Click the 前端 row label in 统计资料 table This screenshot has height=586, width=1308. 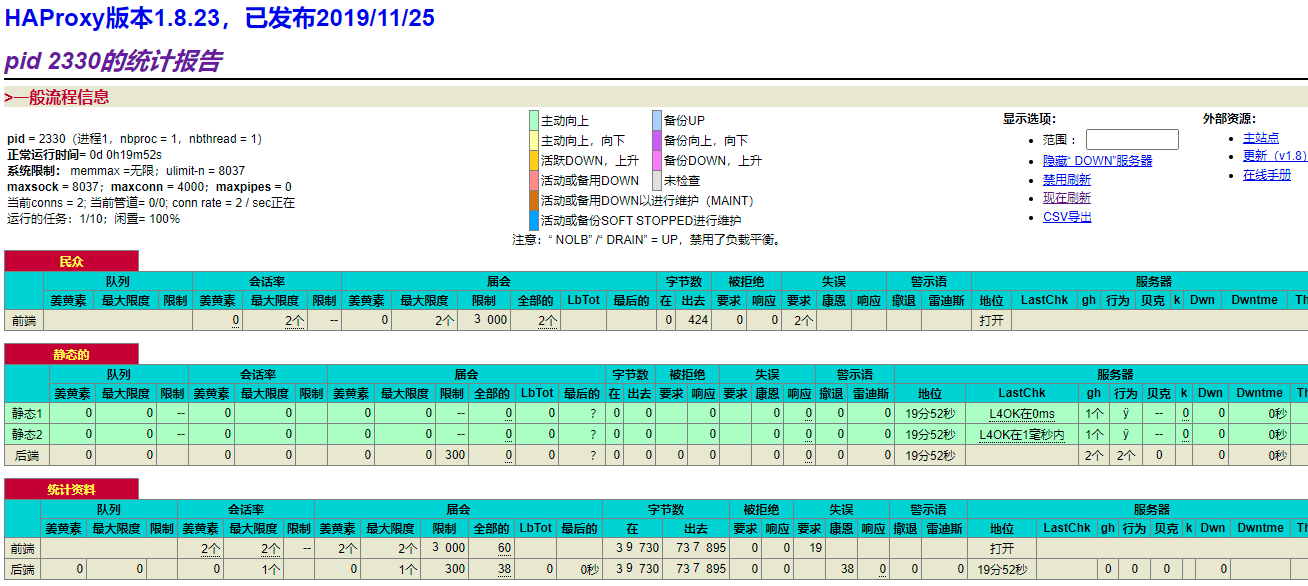[x=22, y=548]
